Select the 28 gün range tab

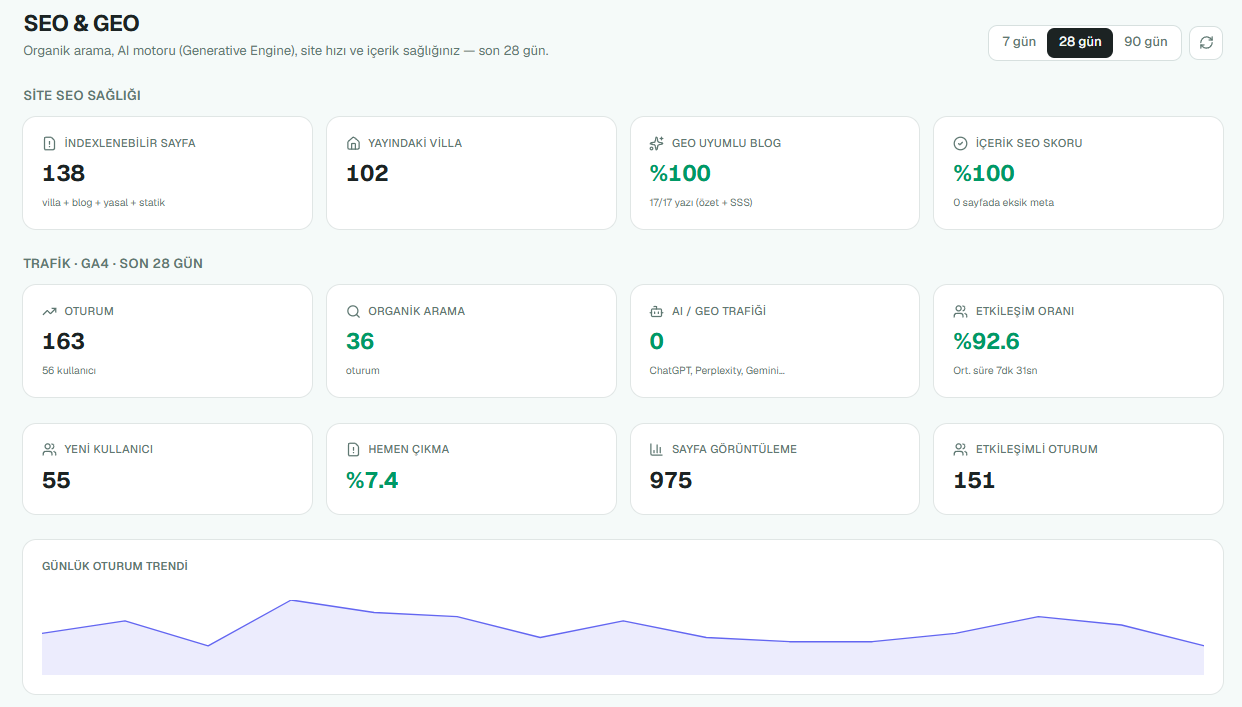click(1080, 42)
